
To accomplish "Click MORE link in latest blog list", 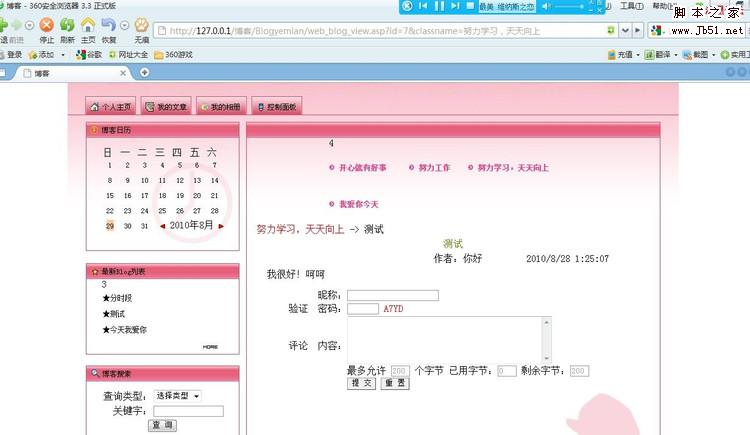I will [x=210, y=347].
